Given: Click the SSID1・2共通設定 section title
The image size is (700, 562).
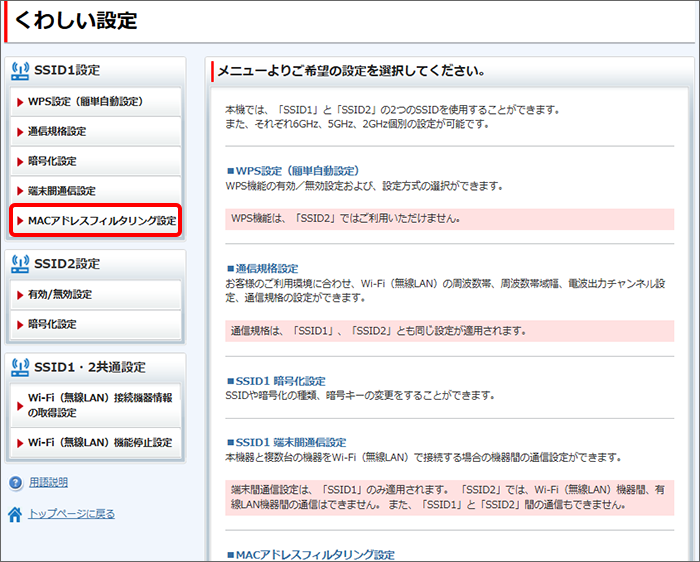Looking at the screenshot, I should tap(90, 367).
